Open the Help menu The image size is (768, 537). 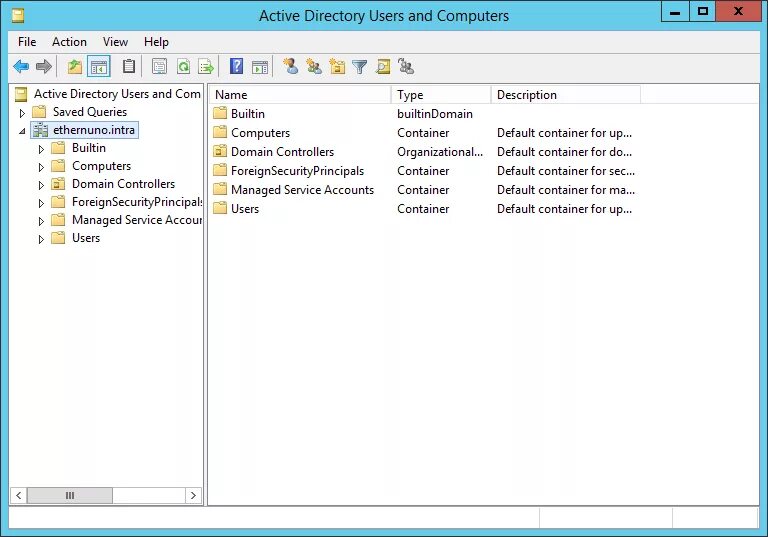click(156, 42)
